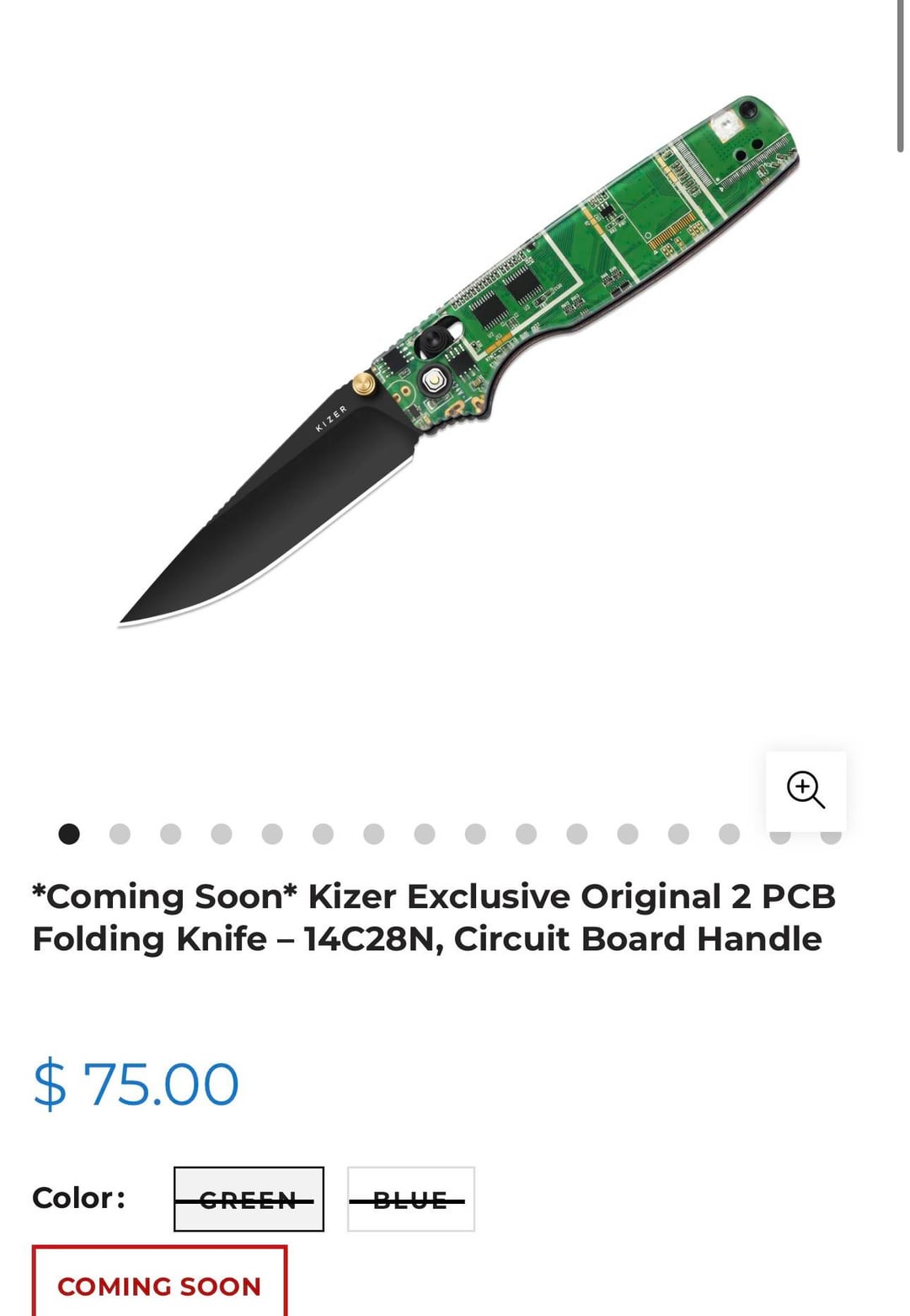Go to the ninth carousel dot
910x1316 pixels.
[475, 834]
